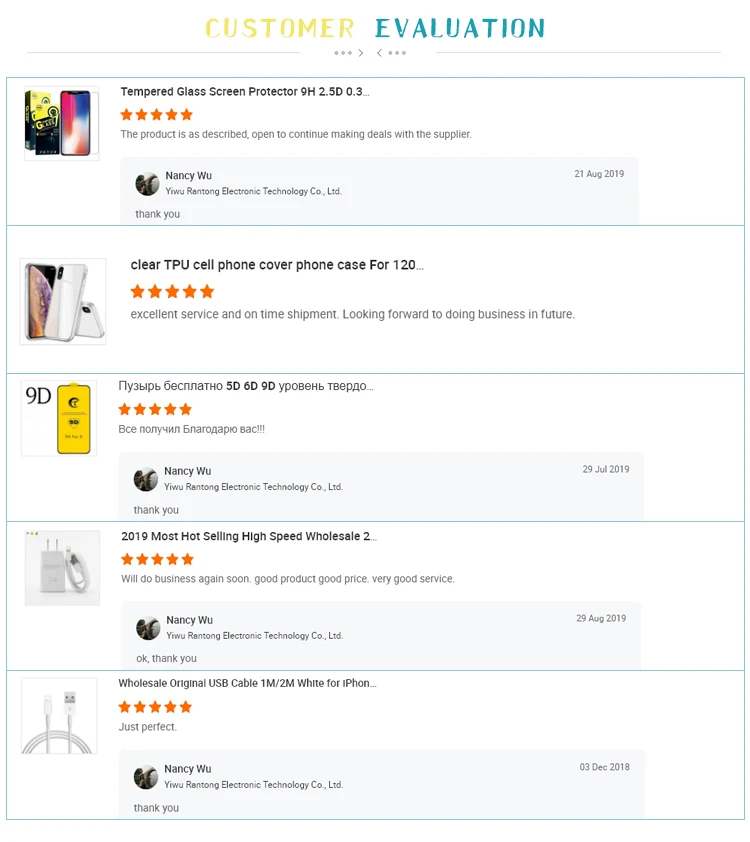Click Nancy Wu's name in the 'ok, thank you' reply
This screenshot has width=750, height=842.
coord(189,620)
